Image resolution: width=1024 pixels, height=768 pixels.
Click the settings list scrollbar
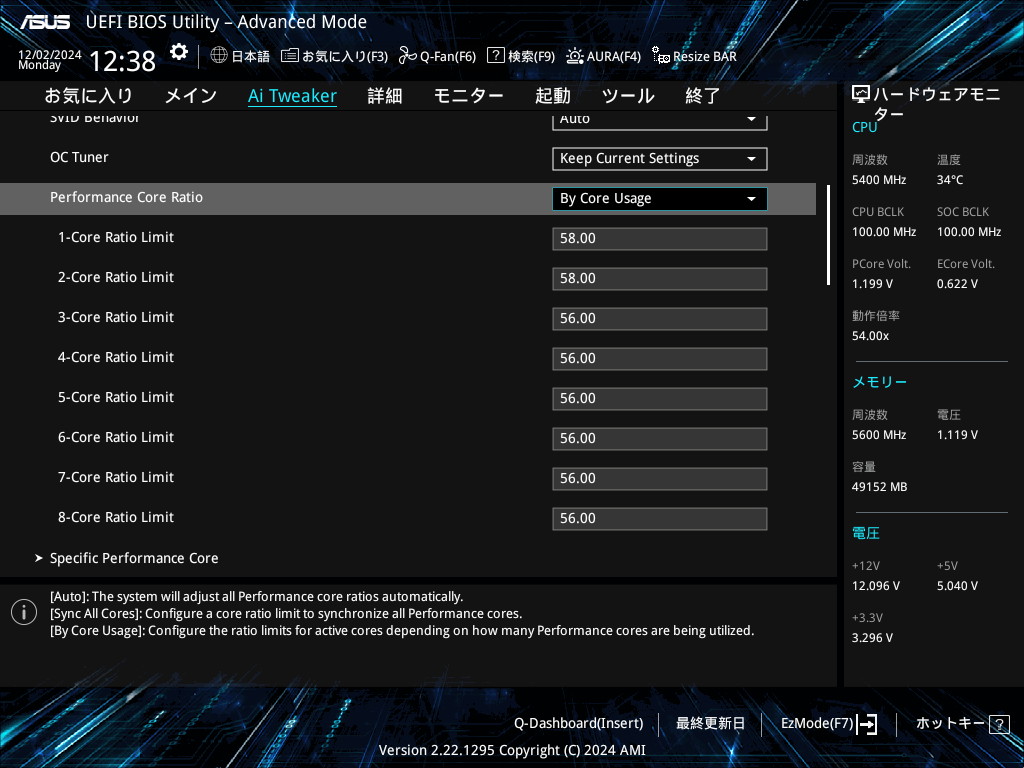828,235
